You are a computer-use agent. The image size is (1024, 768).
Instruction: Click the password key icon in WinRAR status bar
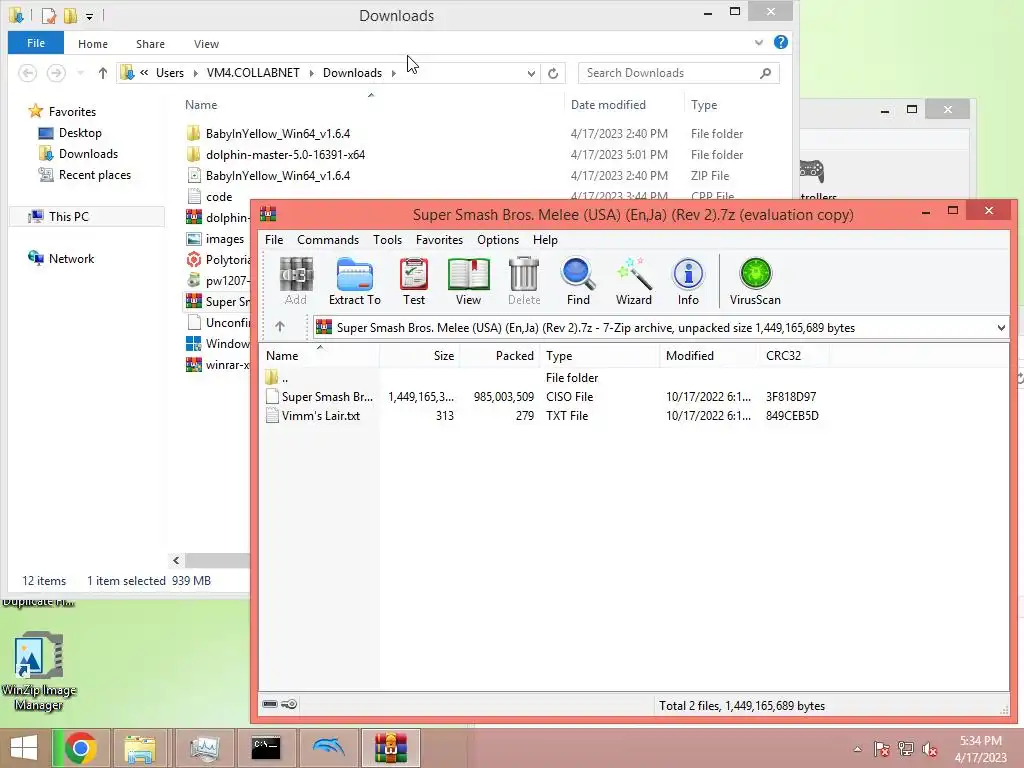click(x=289, y=704)
